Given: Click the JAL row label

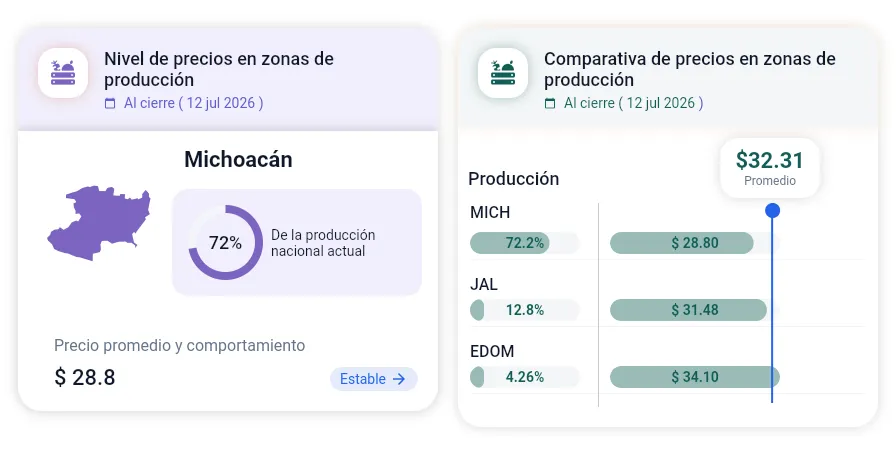Looking at the screenshot, I should (483, 284).
